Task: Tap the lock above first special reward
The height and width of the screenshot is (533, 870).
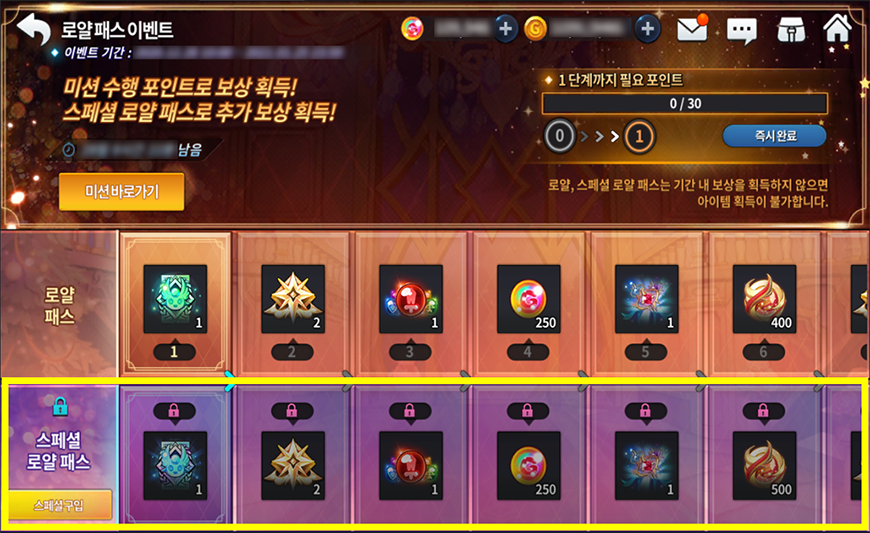Action: [x=174, y=411]
